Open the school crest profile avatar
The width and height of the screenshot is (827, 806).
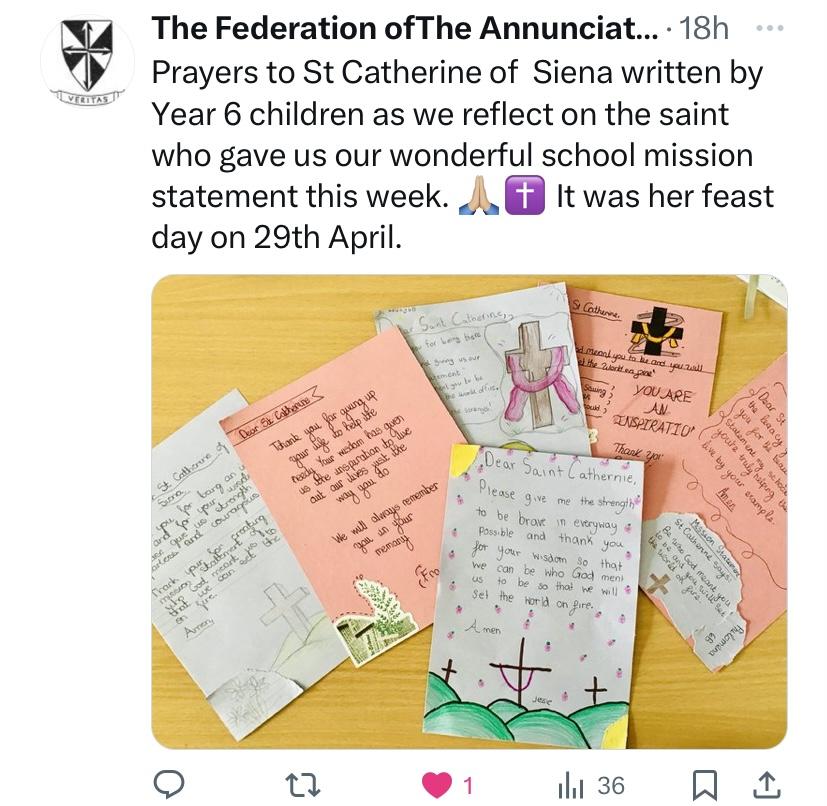coord(87,62)
